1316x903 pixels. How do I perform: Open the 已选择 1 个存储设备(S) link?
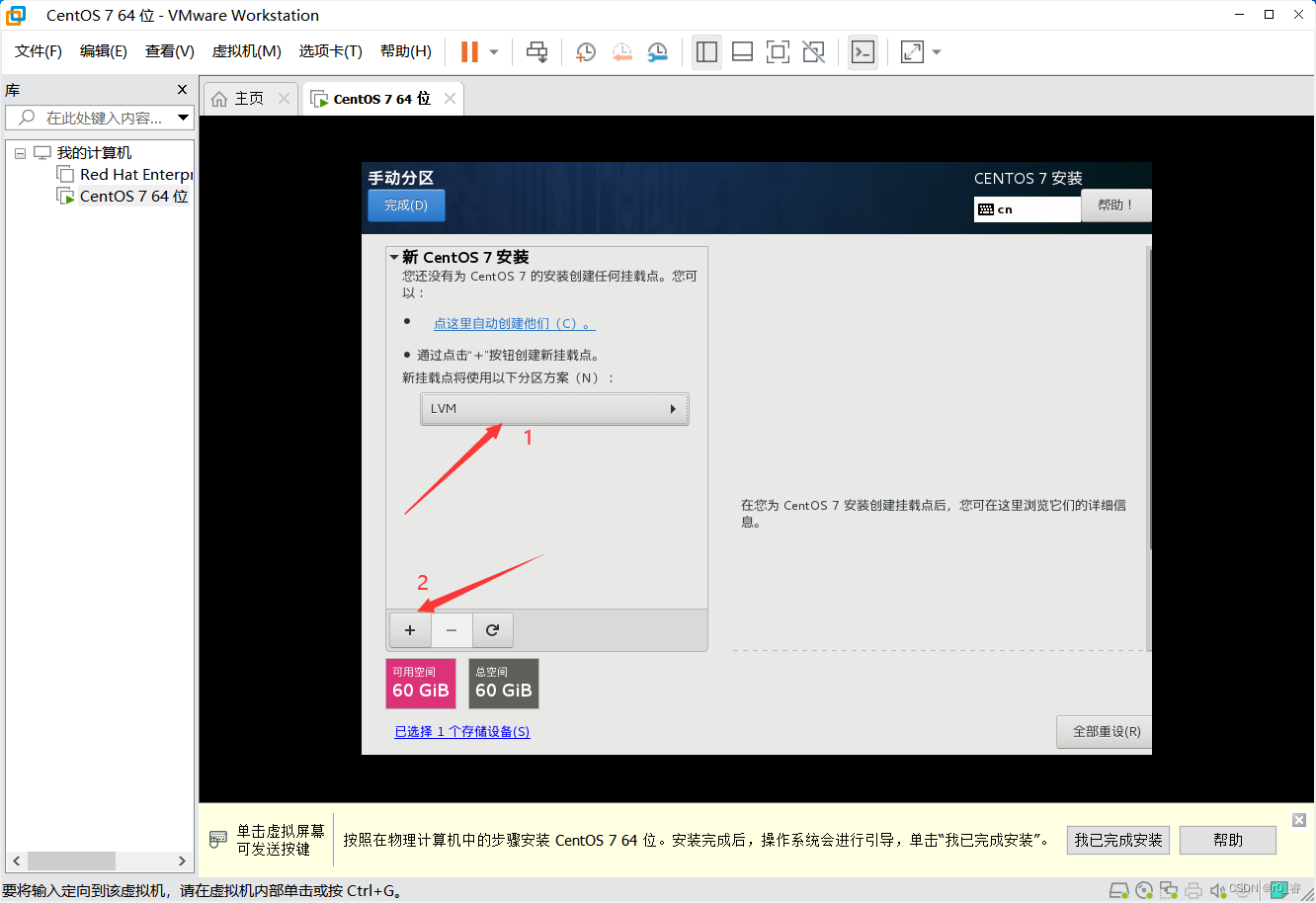tap(462, 732)
